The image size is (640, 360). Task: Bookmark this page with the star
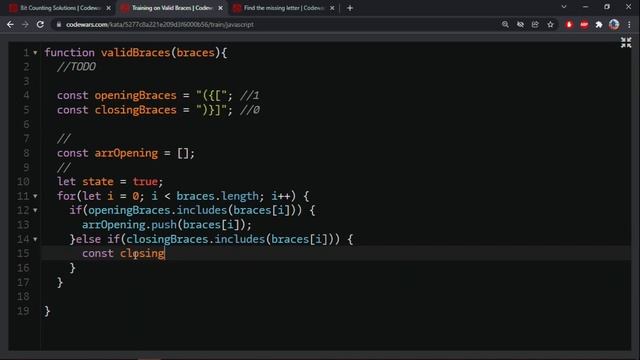[550, 24]
